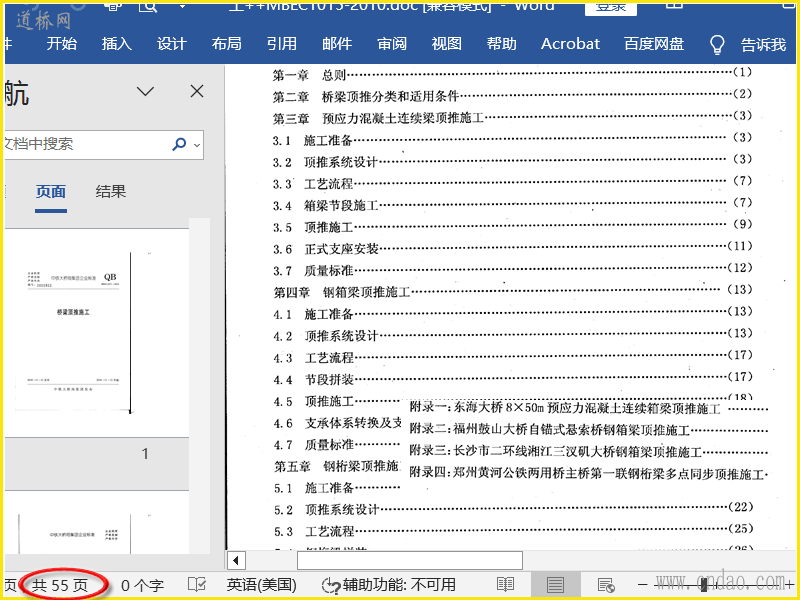This screenshot has width=800, height=600.
Task: Click the accessibility checker status
Action: pos(388,584)
